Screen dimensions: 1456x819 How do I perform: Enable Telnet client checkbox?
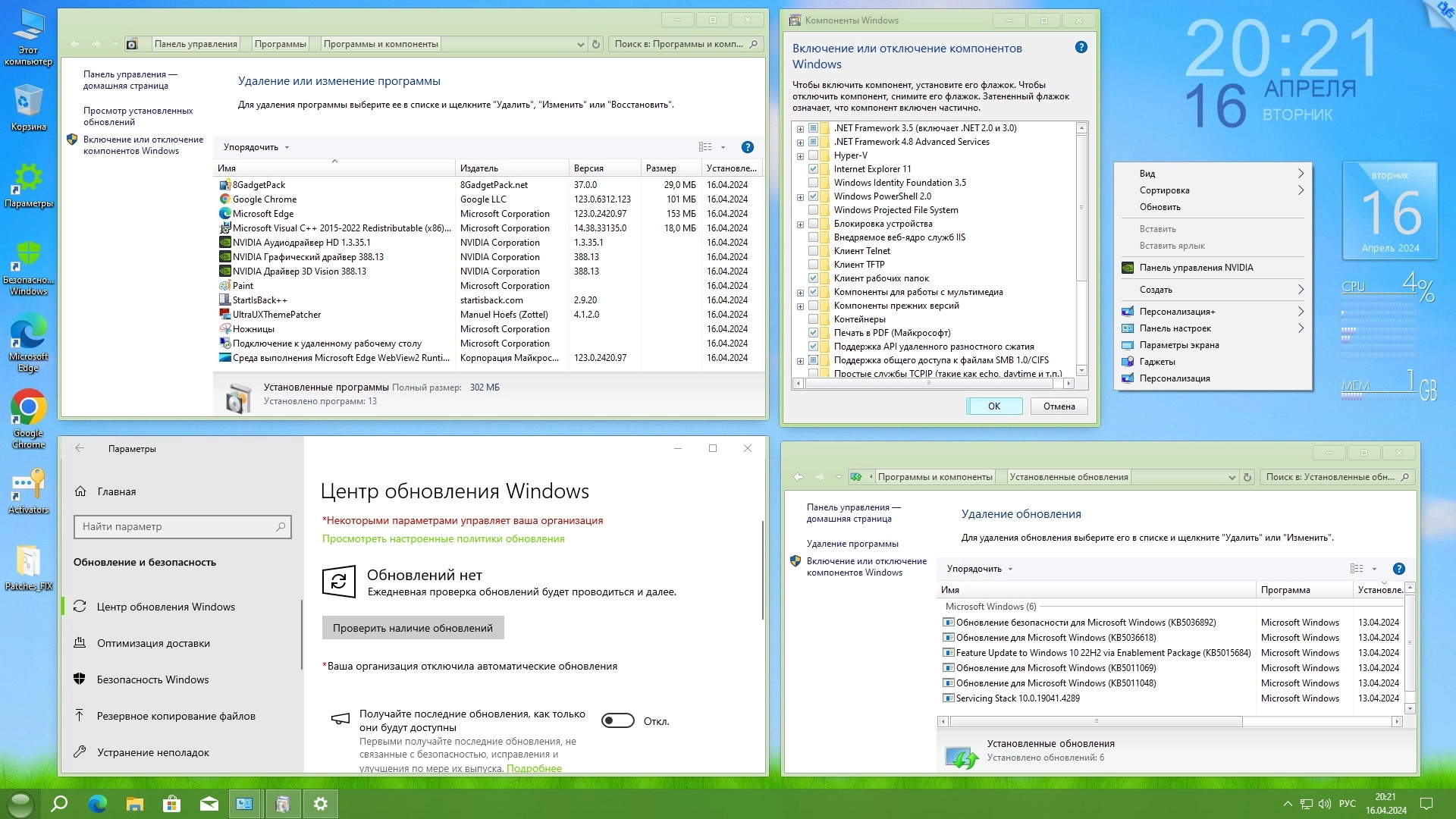click(813, 251)
